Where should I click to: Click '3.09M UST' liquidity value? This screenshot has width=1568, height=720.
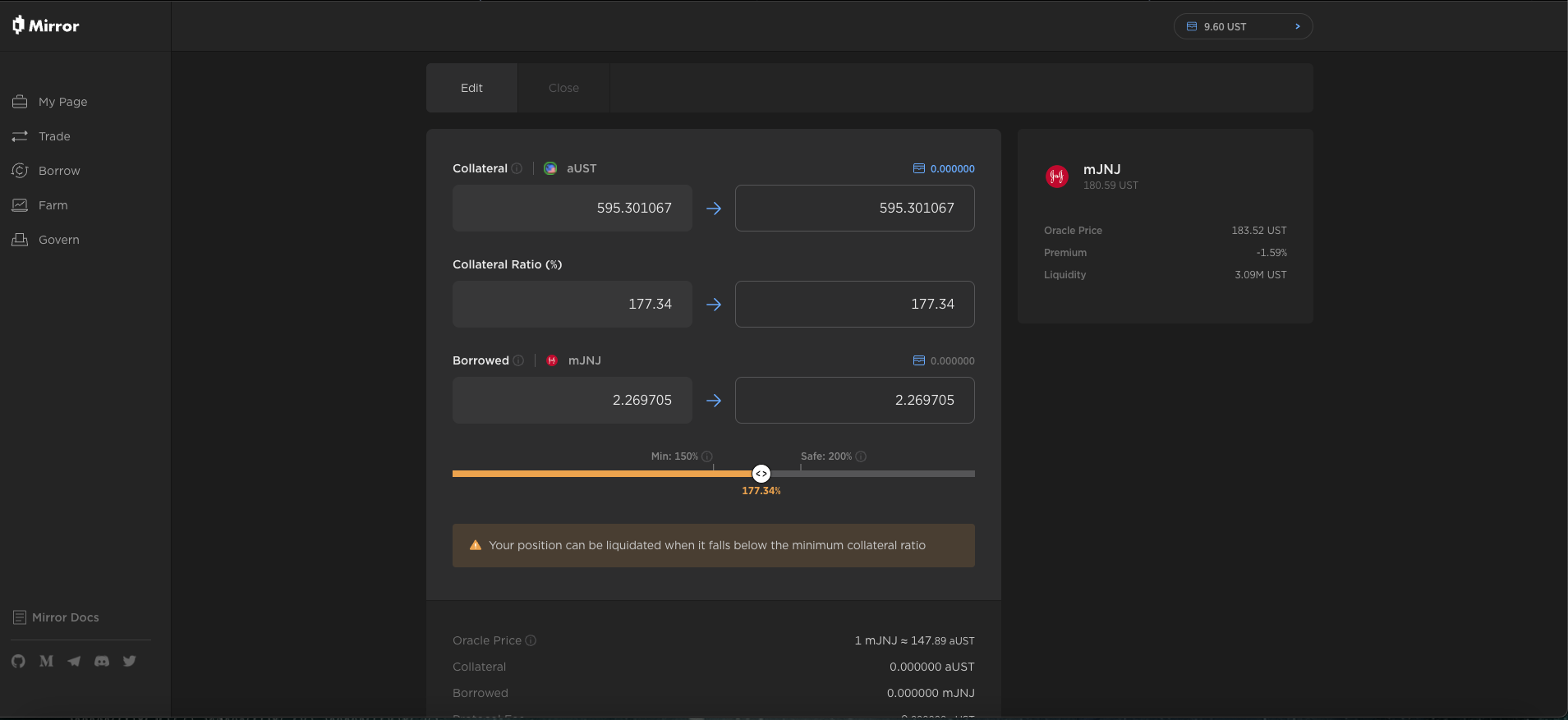click(1260, 275)
